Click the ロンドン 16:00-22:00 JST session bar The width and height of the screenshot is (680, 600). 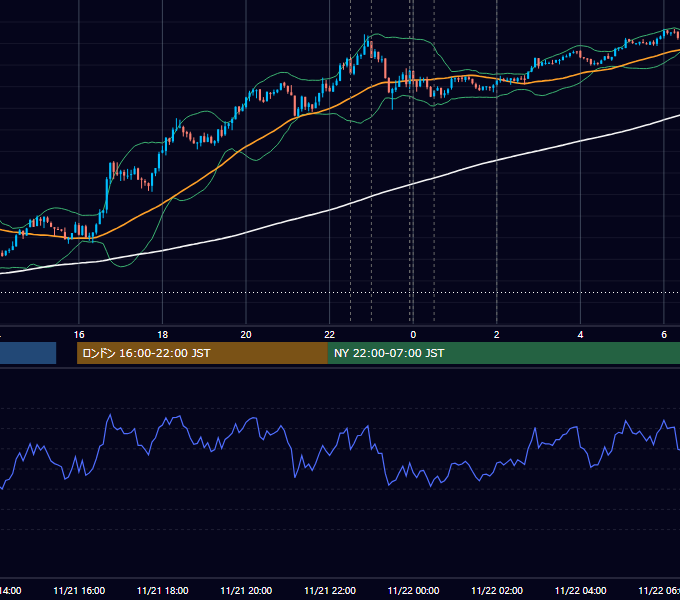pyautogui.click(x=202, y=353)
